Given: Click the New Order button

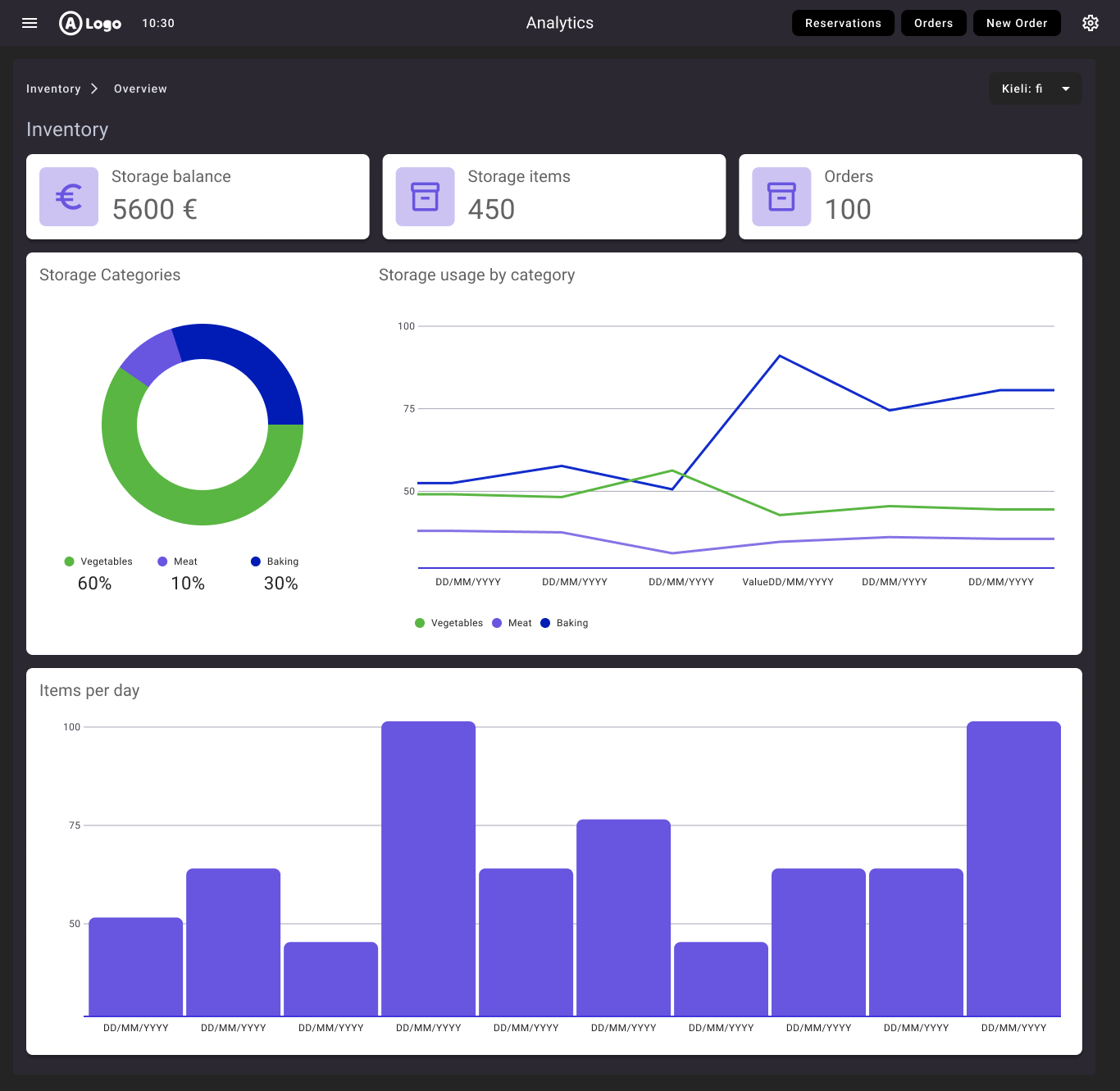Looking at the screenshot, I should [1017, 23].
